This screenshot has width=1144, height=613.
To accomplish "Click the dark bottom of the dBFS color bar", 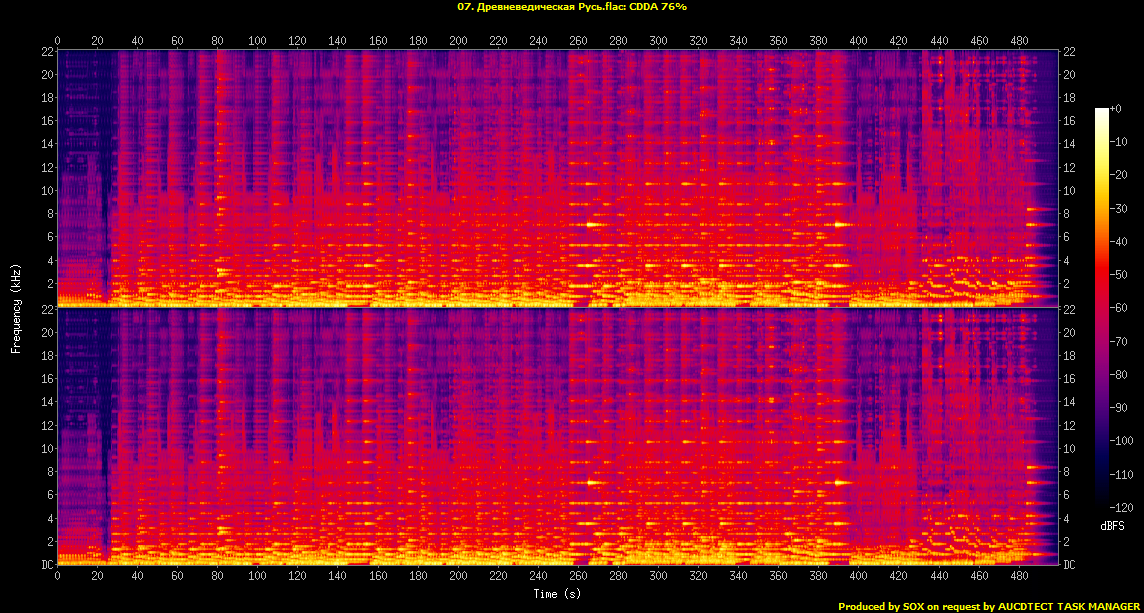I will [x=1102, y=505].
